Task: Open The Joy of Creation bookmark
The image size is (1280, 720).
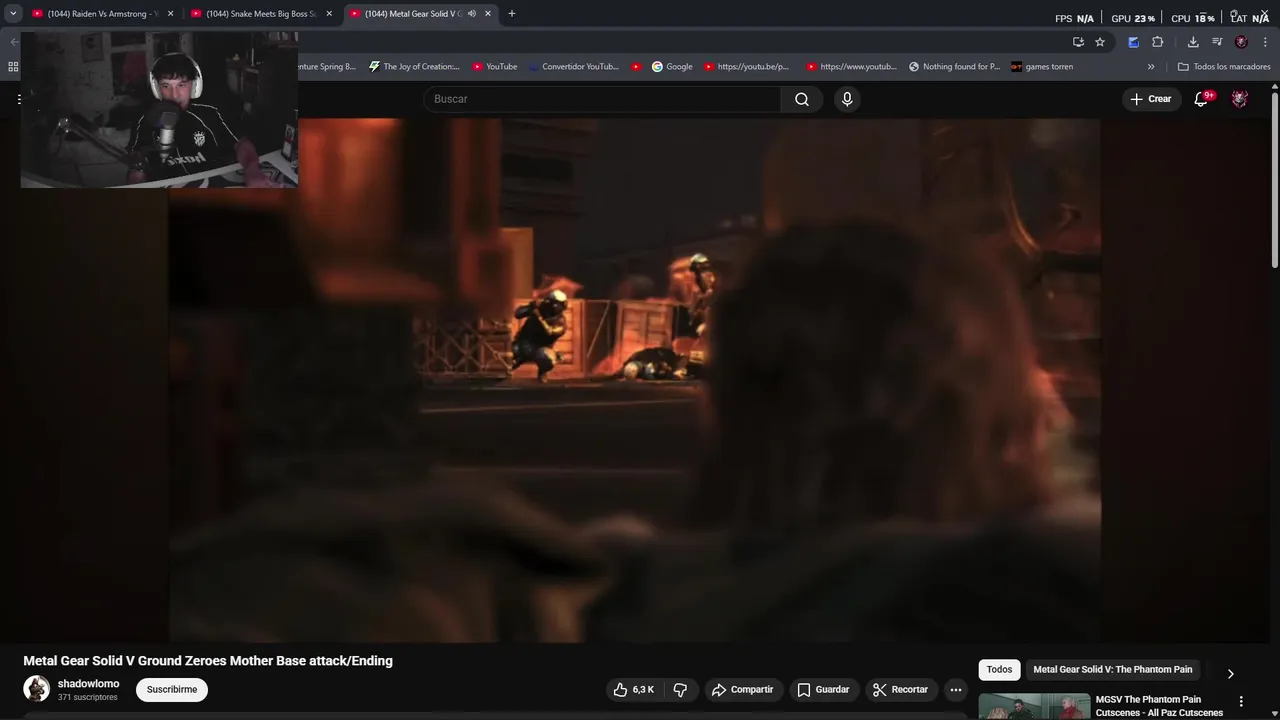Action: [414, 67]
